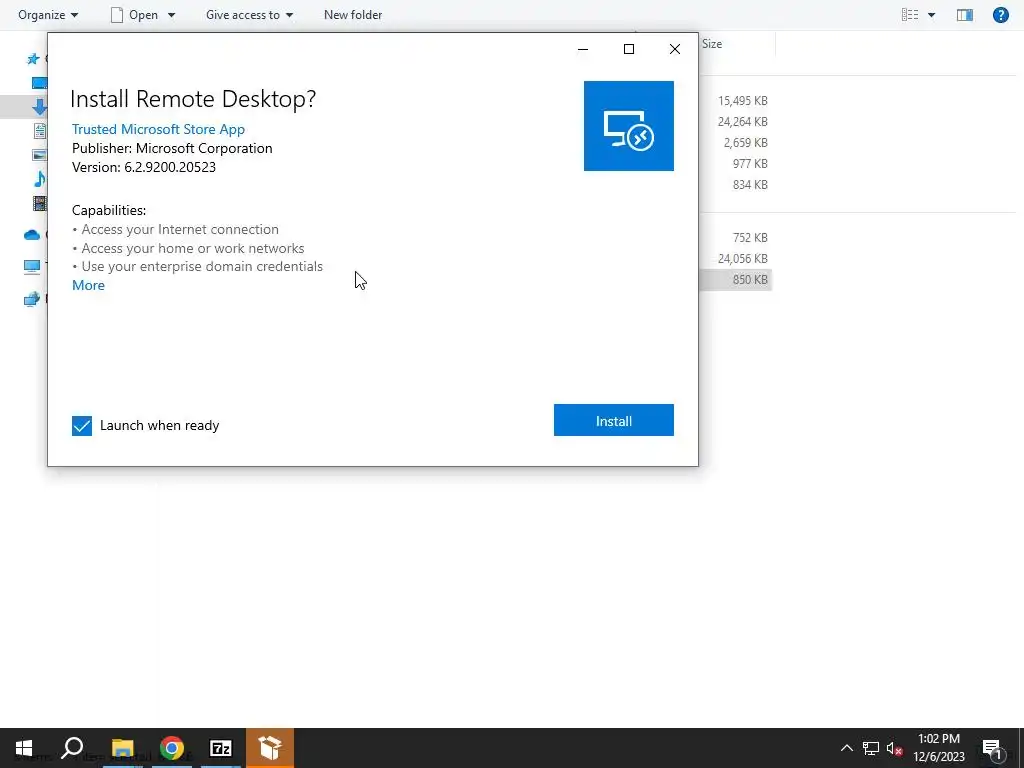Click the Install button

(613, 420)
